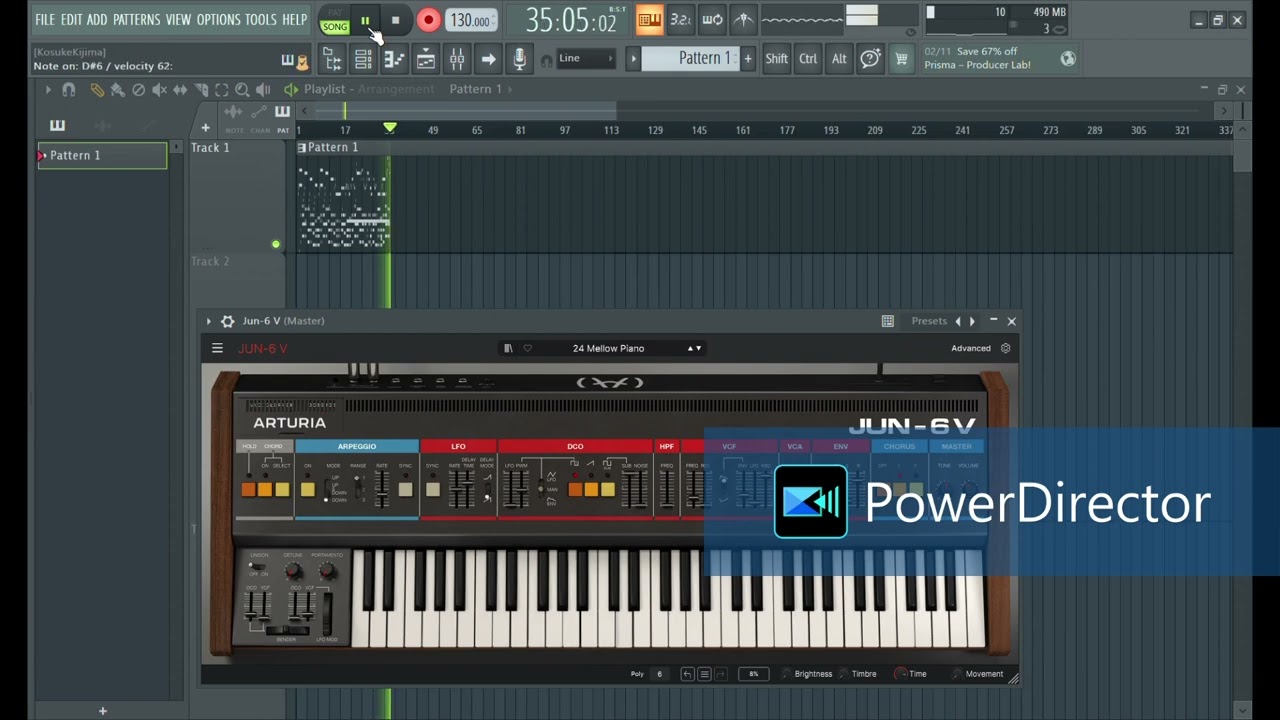The image size is (1280, 720).
Task: Expand pattern selector left arrow
Action: (x=633, y=59)
